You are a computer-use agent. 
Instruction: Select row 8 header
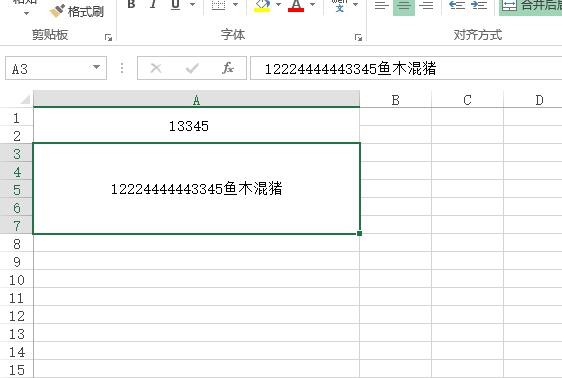pyautogui.click(x=16, y=244)
